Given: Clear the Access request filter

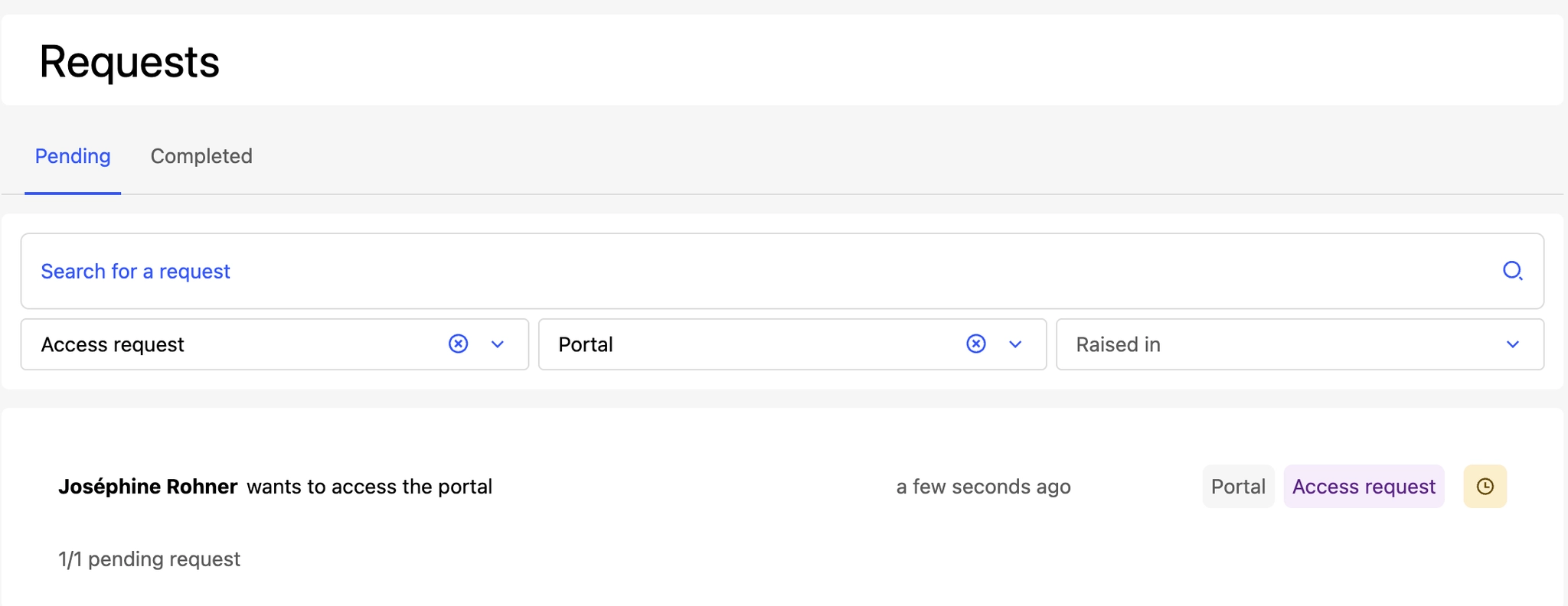Looking at the screenshot, I should tap(458, 344).
